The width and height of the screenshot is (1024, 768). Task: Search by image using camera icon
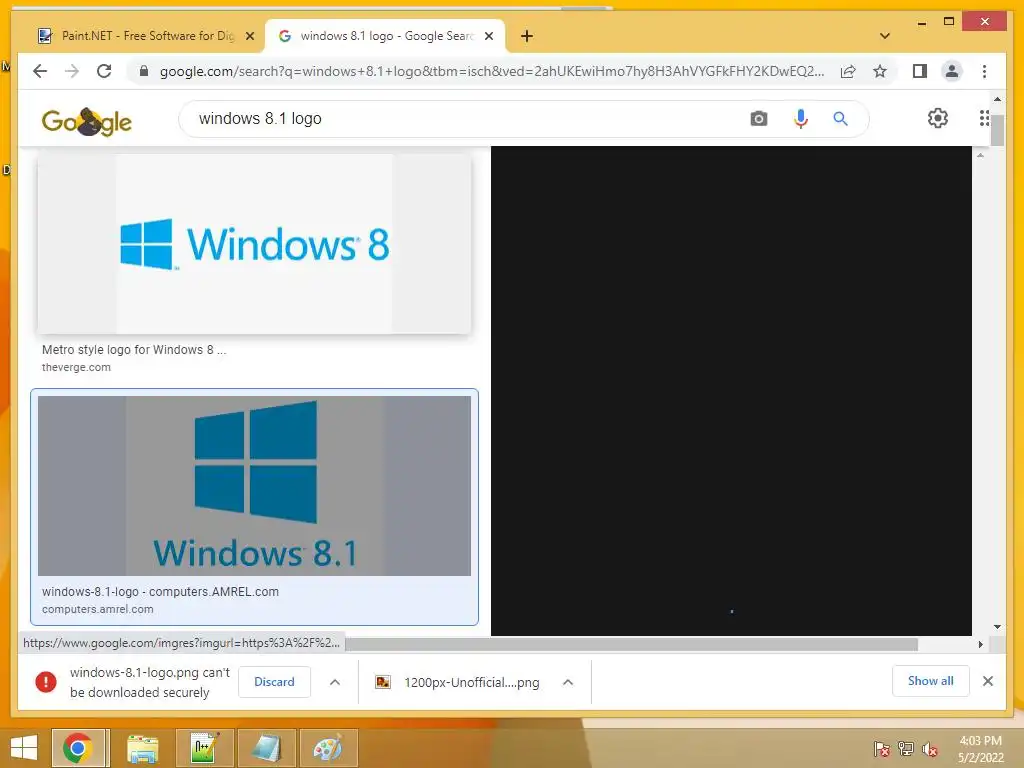[x=758, y=119]
